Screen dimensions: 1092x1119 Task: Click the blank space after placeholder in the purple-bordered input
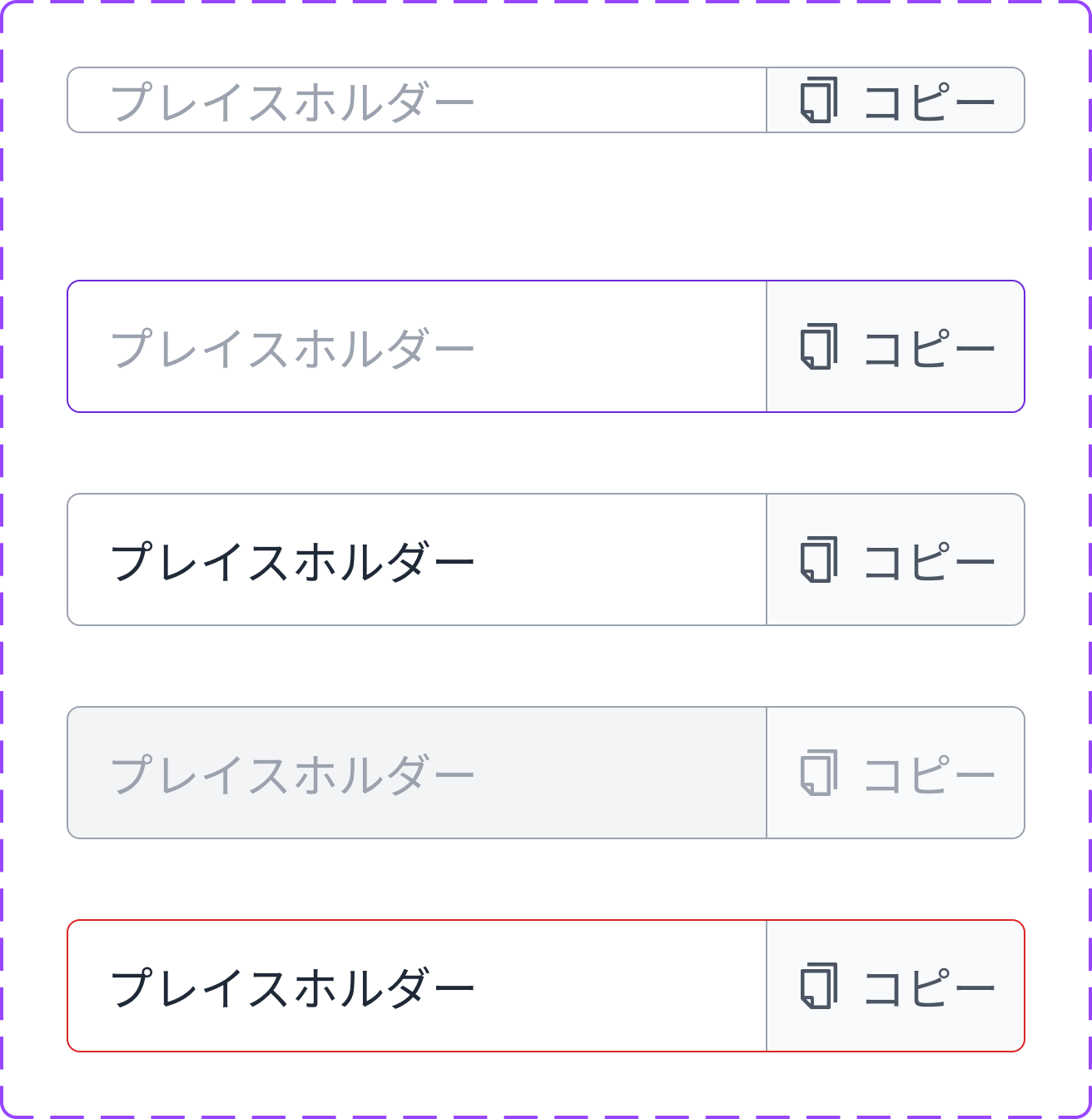coord(620,347)
